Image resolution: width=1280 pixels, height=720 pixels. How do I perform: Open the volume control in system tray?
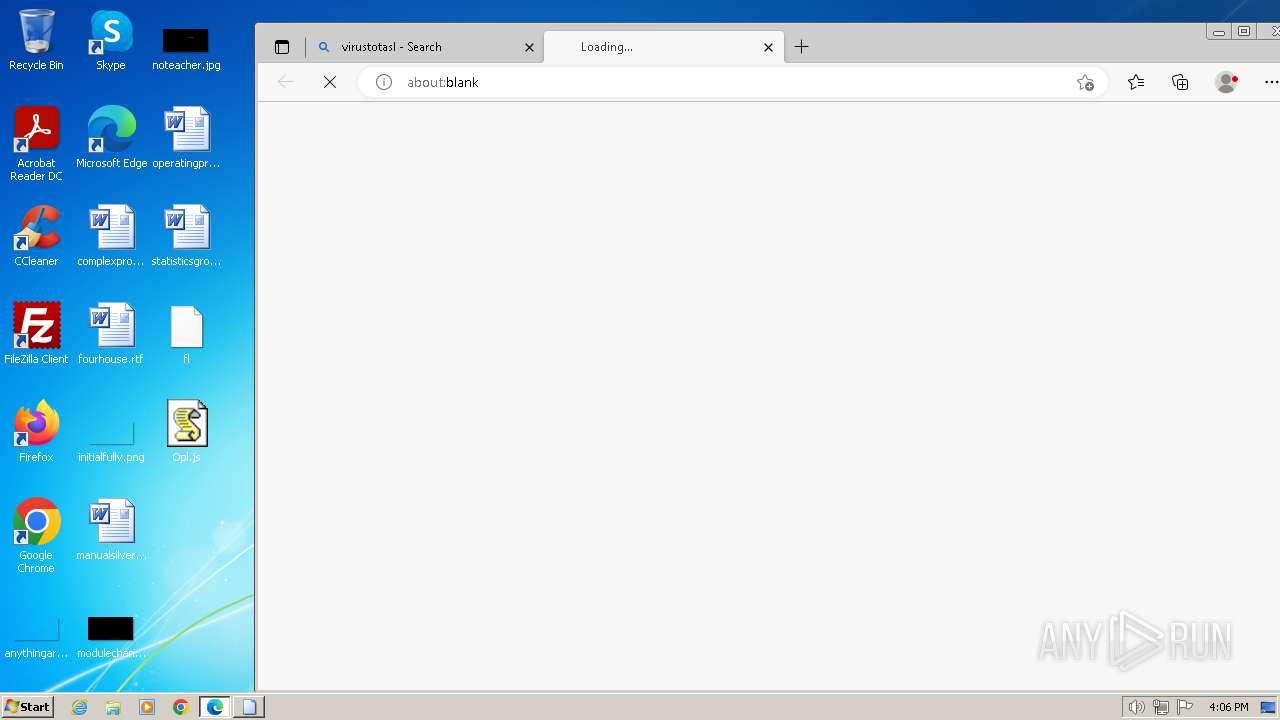point(1136,707)
